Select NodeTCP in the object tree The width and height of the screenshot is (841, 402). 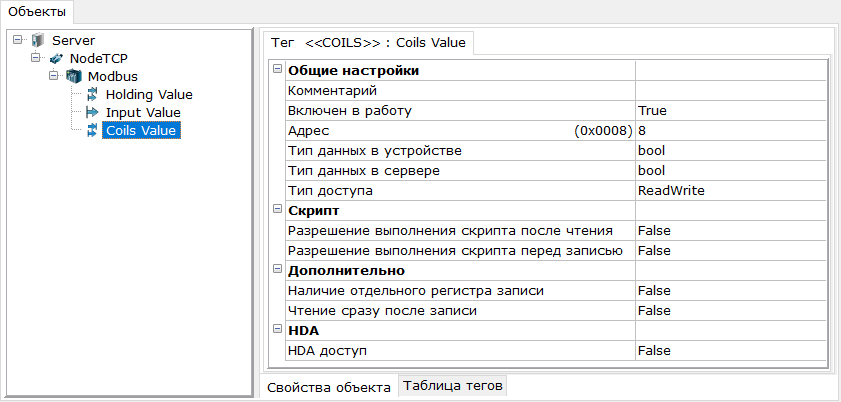click(x=99, y=58)
